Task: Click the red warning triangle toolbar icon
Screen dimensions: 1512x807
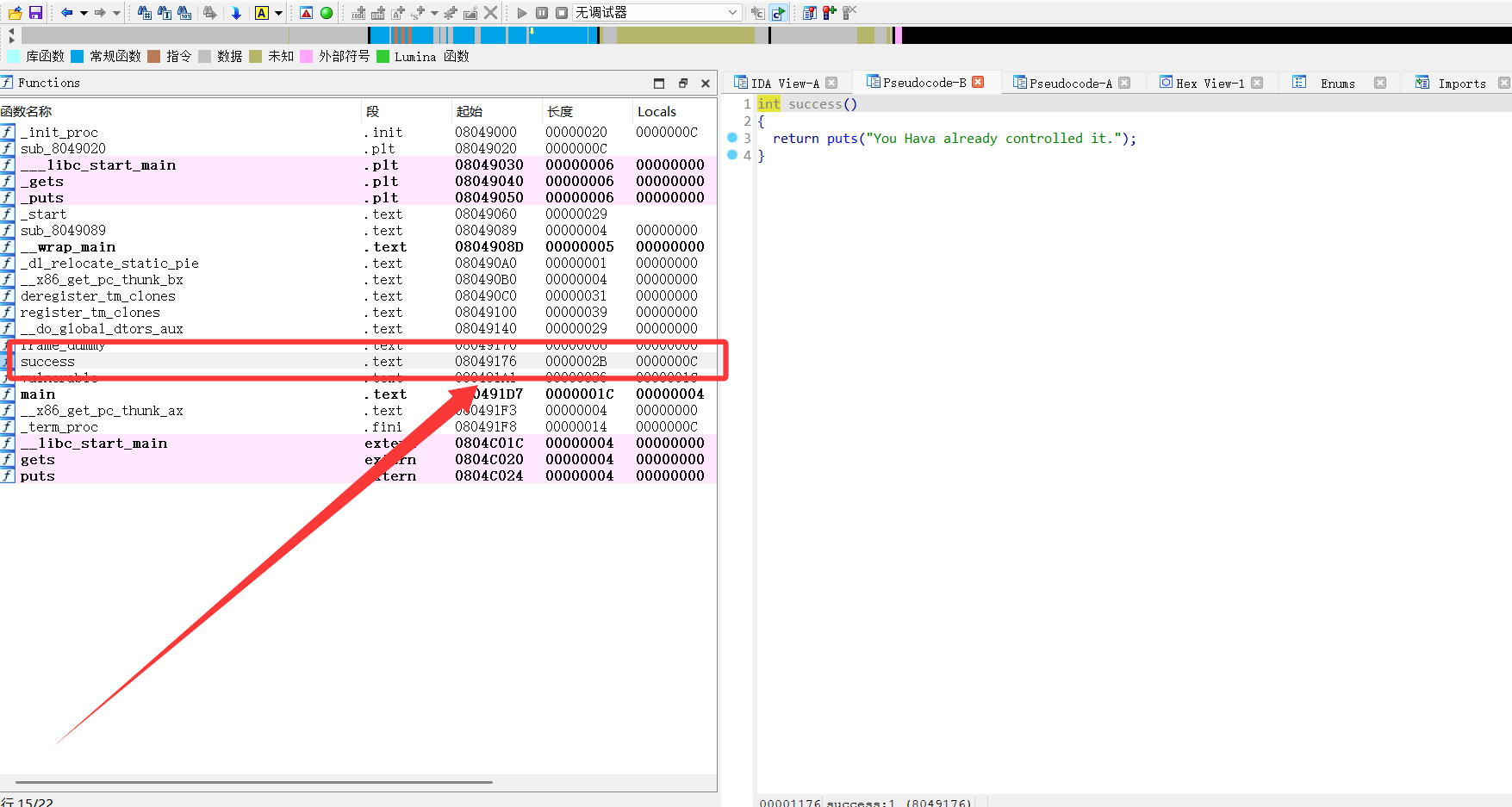Action: [306, 13]
